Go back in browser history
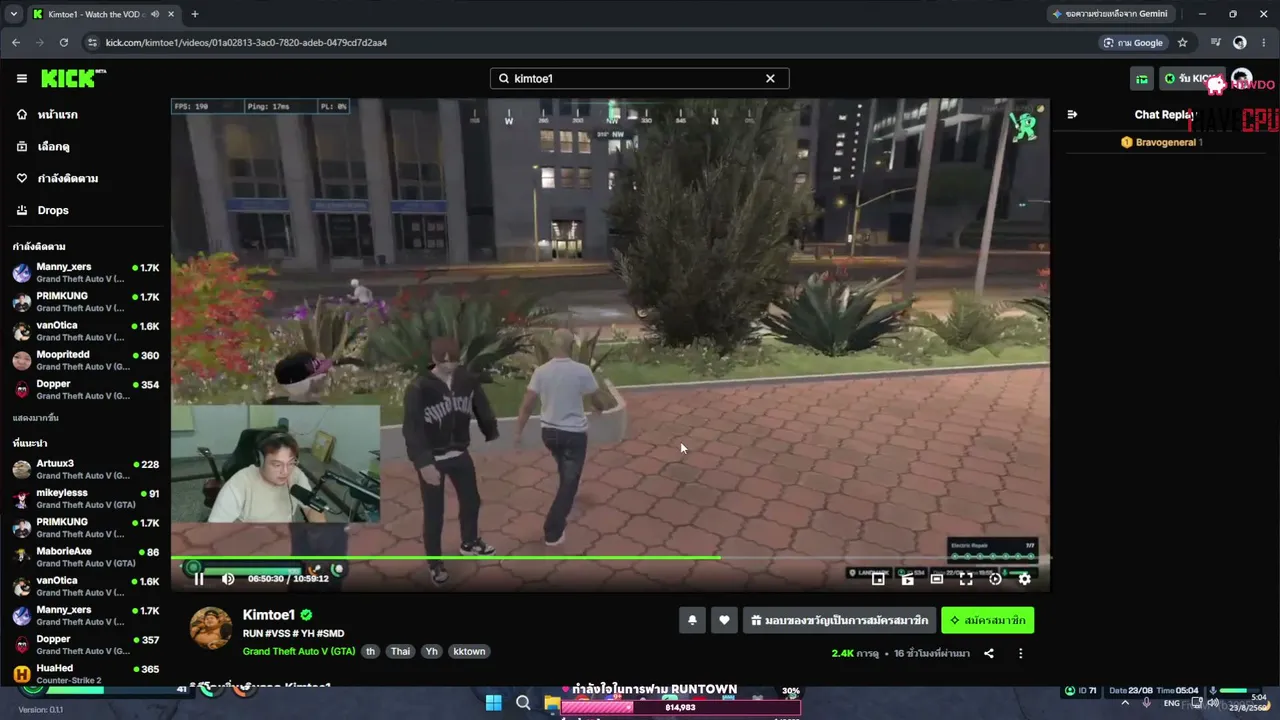 (16, 42)
